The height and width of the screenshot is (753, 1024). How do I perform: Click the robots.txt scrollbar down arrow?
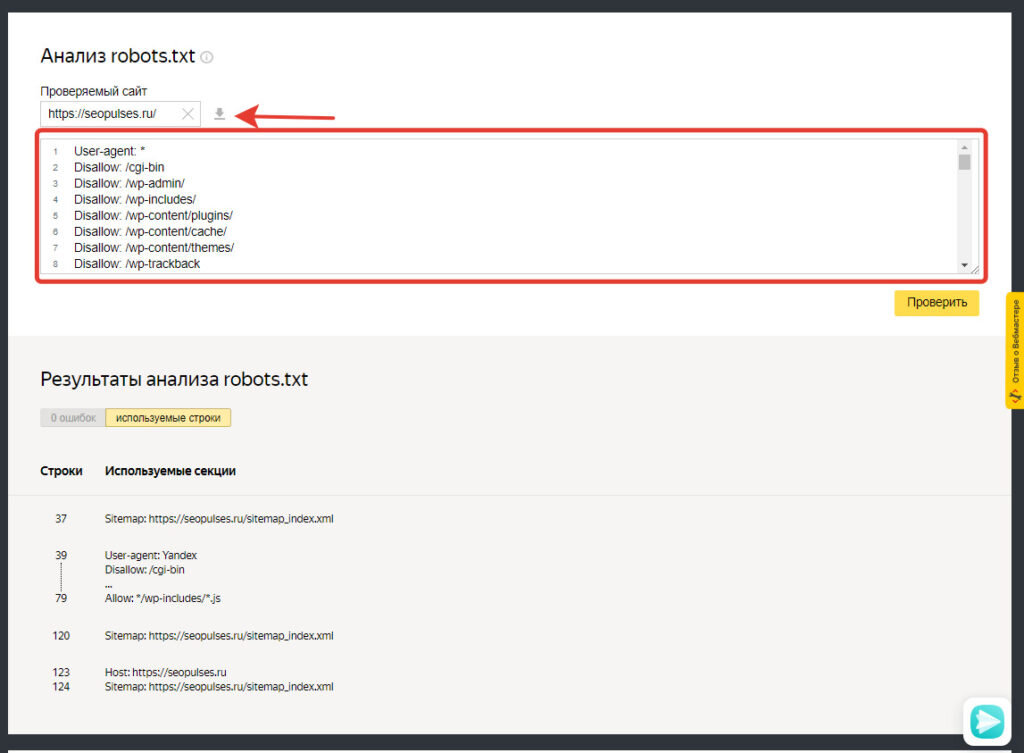click(964, 265)
